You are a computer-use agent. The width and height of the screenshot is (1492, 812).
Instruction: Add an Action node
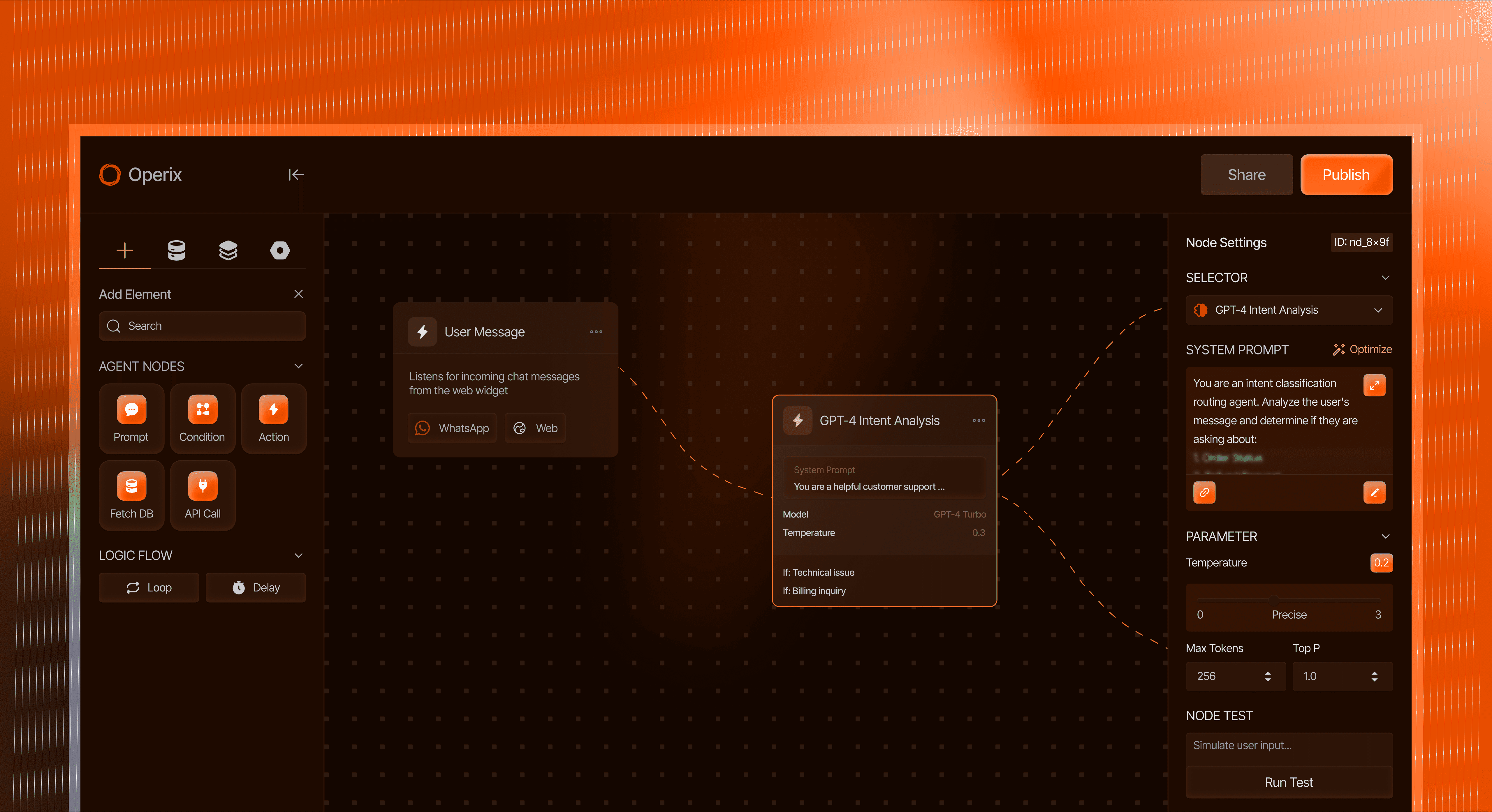(274, 419)
